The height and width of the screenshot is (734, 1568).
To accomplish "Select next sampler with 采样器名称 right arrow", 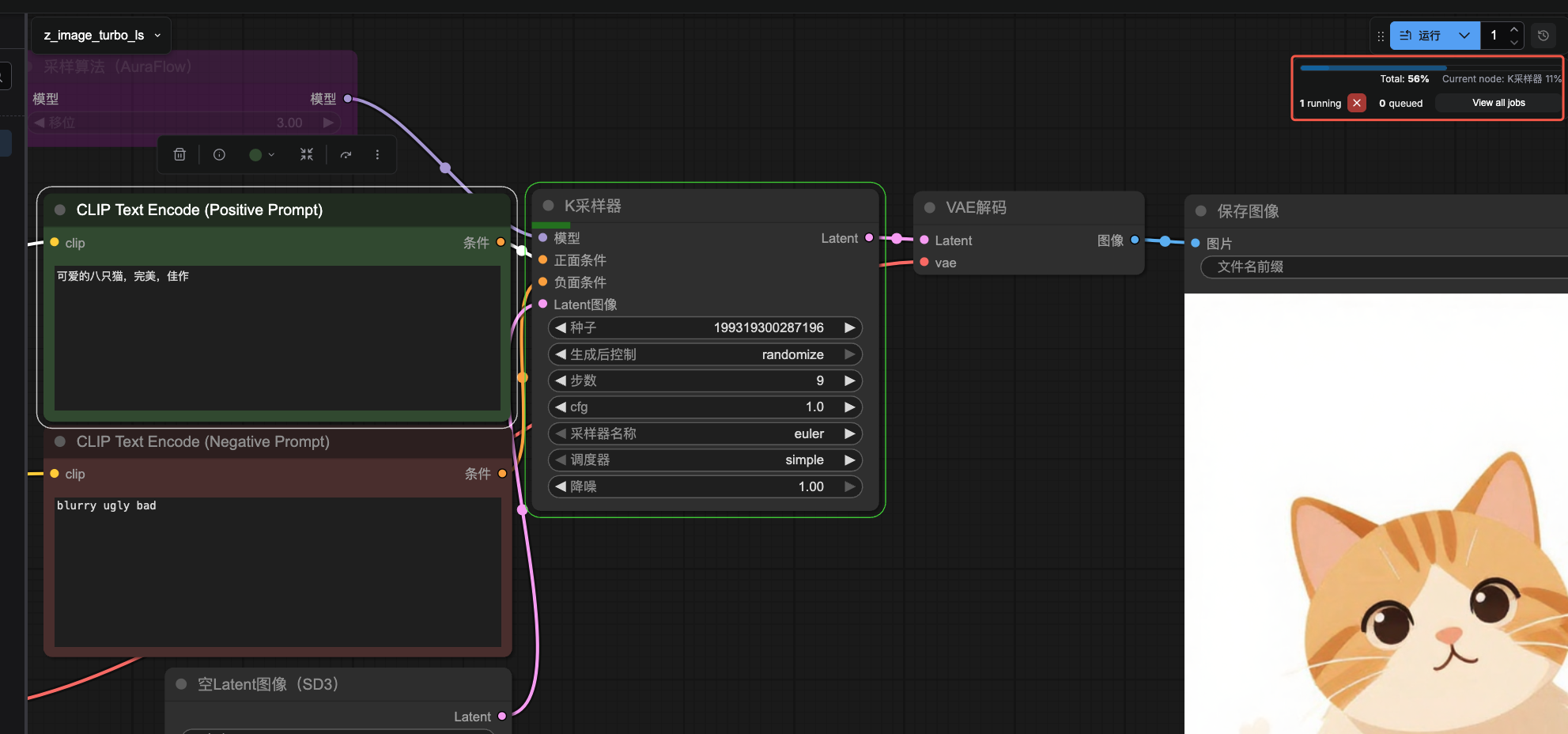I will click(x=850, y=433).
